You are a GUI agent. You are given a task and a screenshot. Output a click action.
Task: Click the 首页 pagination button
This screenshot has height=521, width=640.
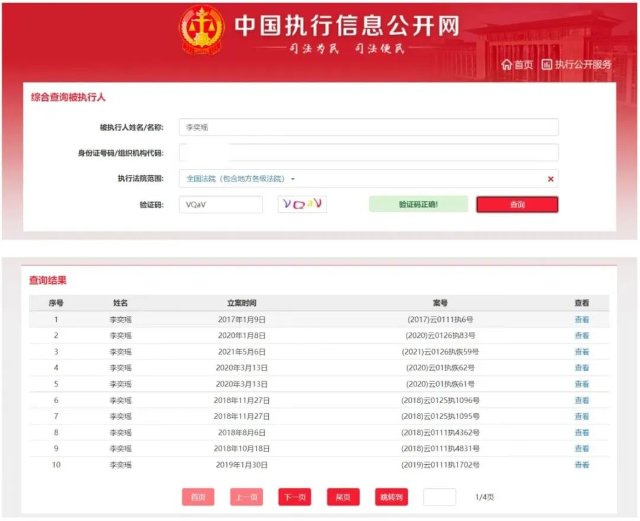pyautogui.click(x=197, y=497)
